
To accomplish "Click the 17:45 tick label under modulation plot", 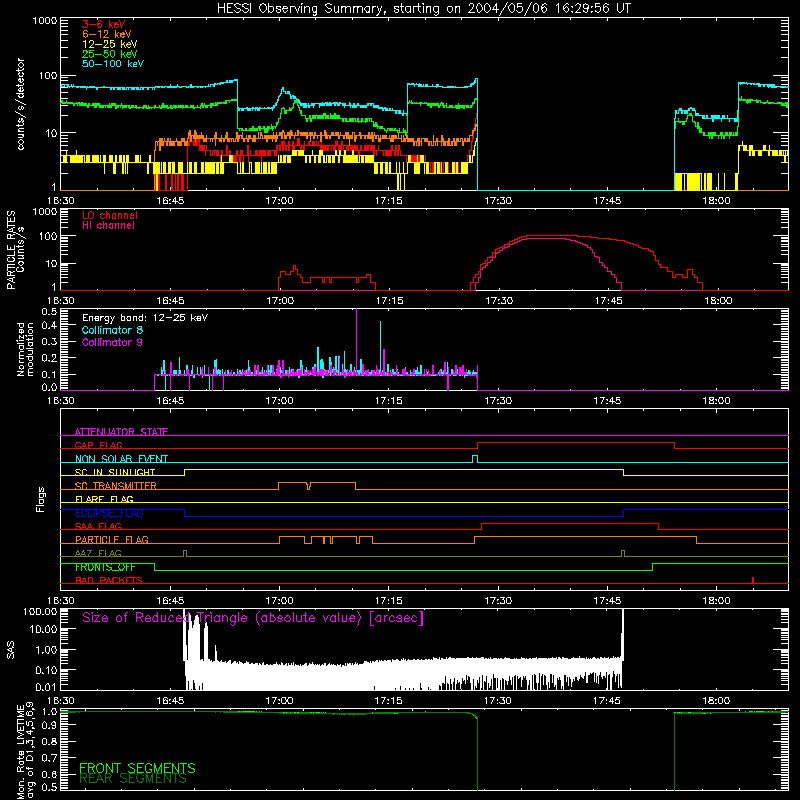I will (x=607, y=401).
